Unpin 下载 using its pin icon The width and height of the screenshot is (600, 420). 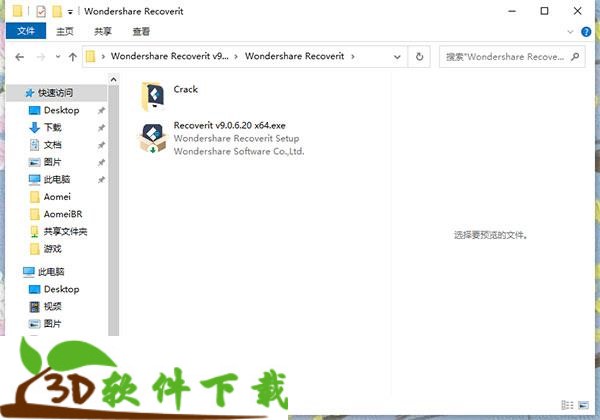coord(101,128)
